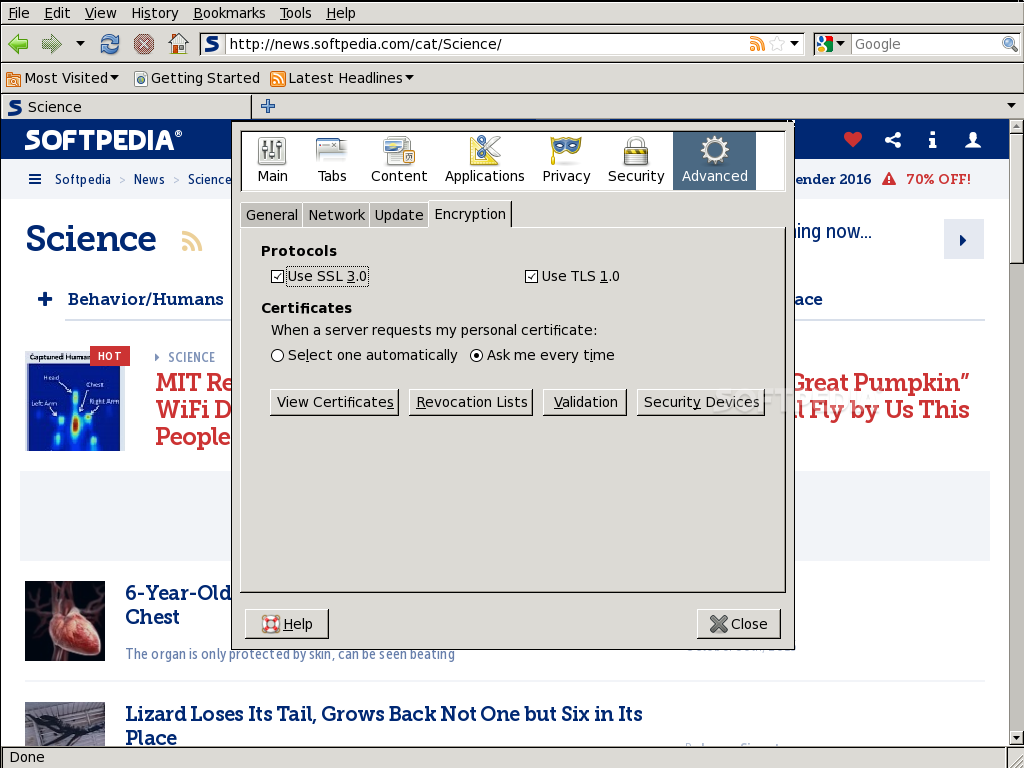1024x768 pixels.
Task: Click the Security Devices button
Action: point(701,402)
